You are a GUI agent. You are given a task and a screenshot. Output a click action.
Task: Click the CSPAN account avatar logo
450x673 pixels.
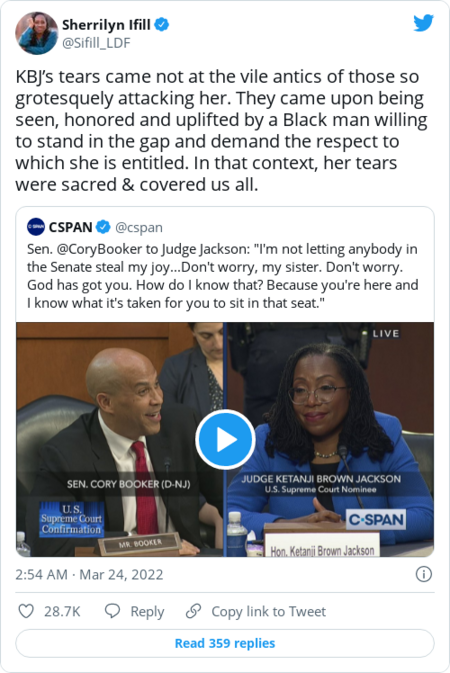(36, 227)
